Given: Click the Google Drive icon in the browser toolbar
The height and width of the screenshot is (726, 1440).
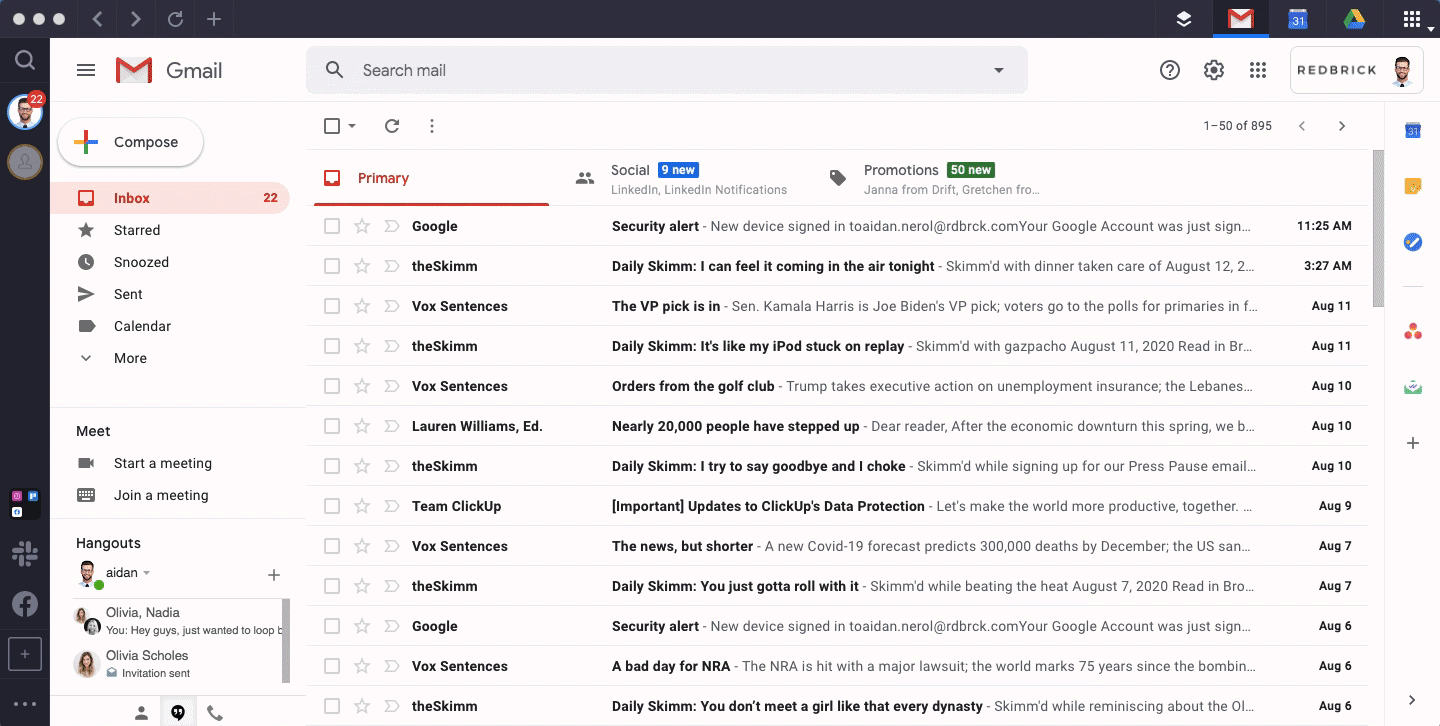Looking at the screenshot, I should tap(1355, 18).
